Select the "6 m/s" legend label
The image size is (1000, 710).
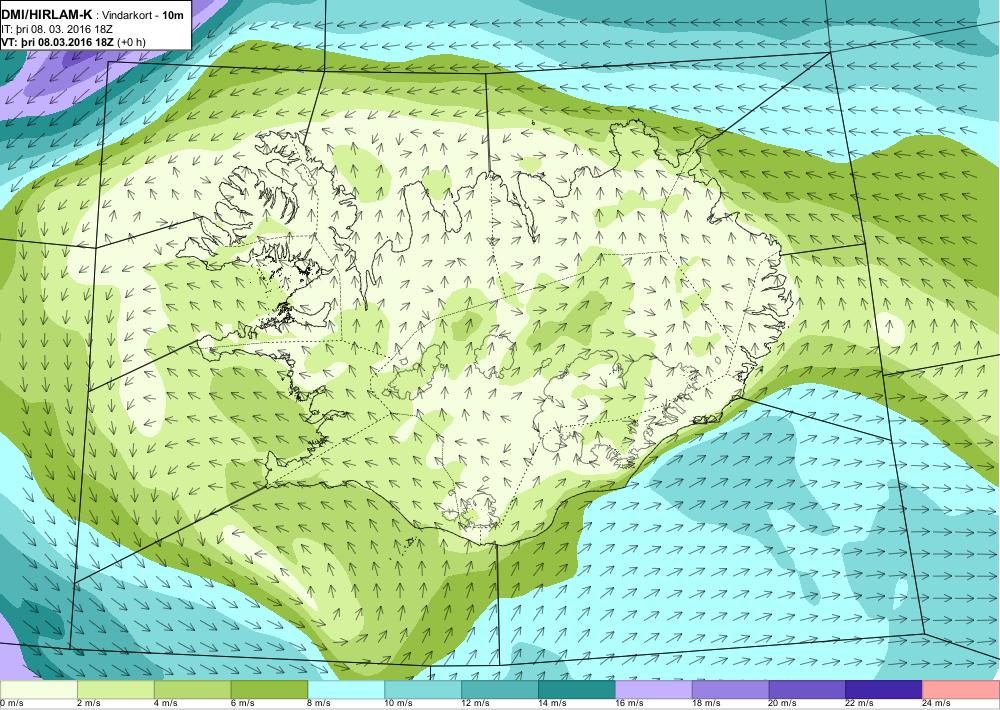click(242, 704)
